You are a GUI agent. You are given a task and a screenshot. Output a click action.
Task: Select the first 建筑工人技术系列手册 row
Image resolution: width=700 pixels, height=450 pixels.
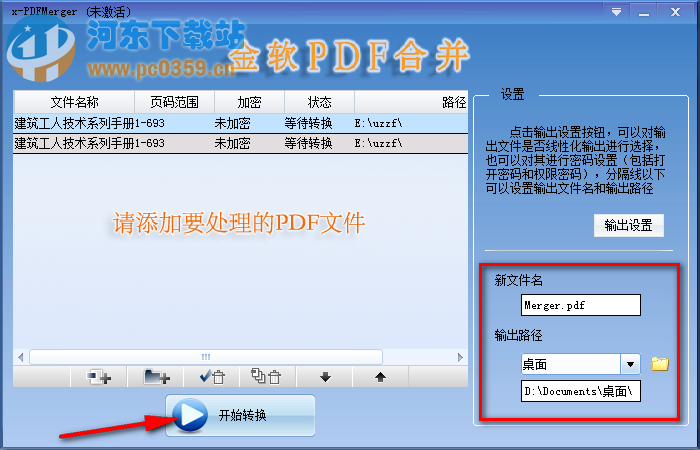[x=241, y=123]
